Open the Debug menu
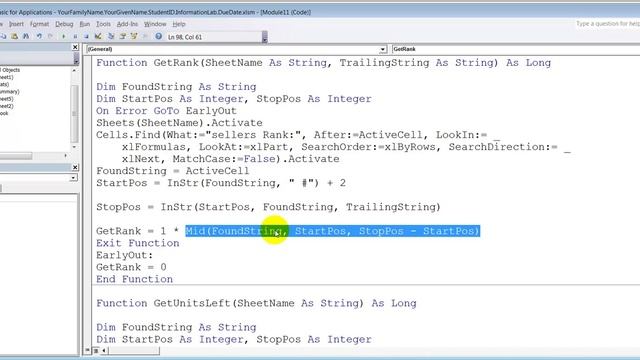The width and height of the screenshot is (640, 360). pyautogui.click(x=64, y=24)
